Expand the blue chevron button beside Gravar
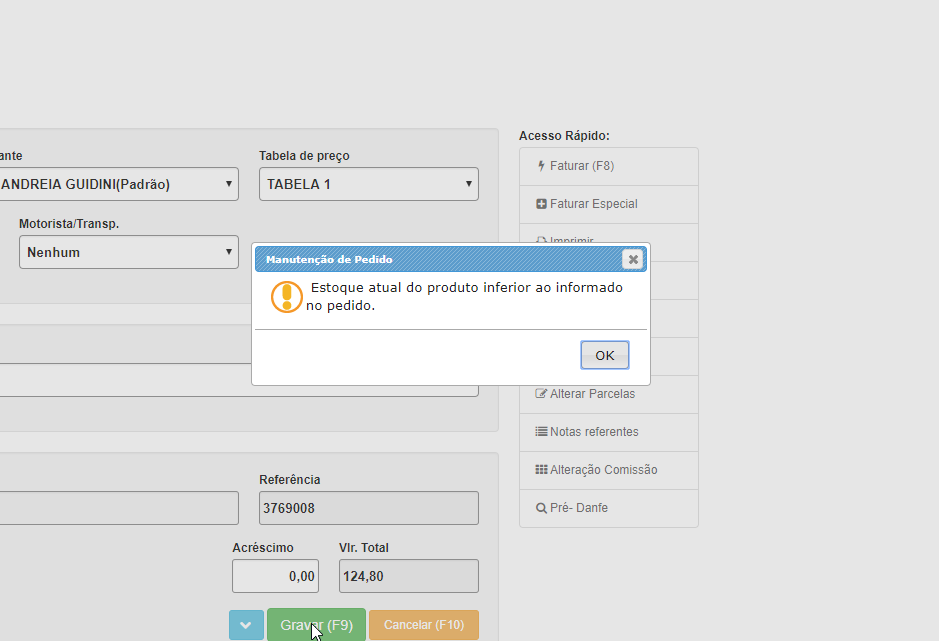This screenshot has height=641, width=939. [x=246, y=625]
